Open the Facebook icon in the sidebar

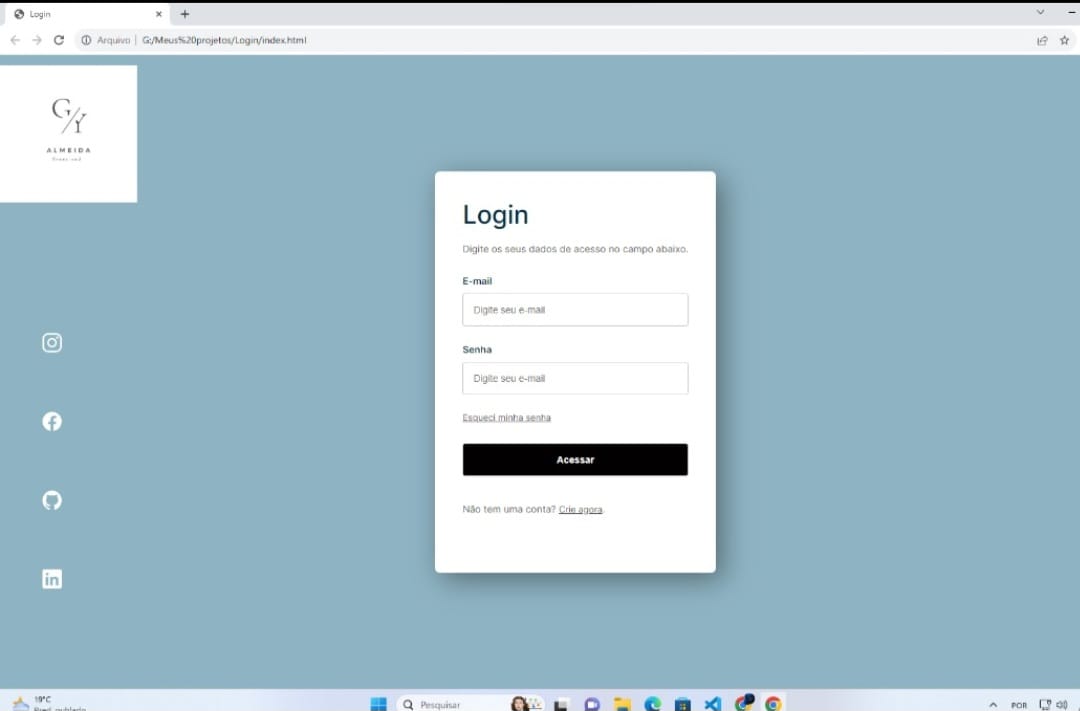point(52,422)
